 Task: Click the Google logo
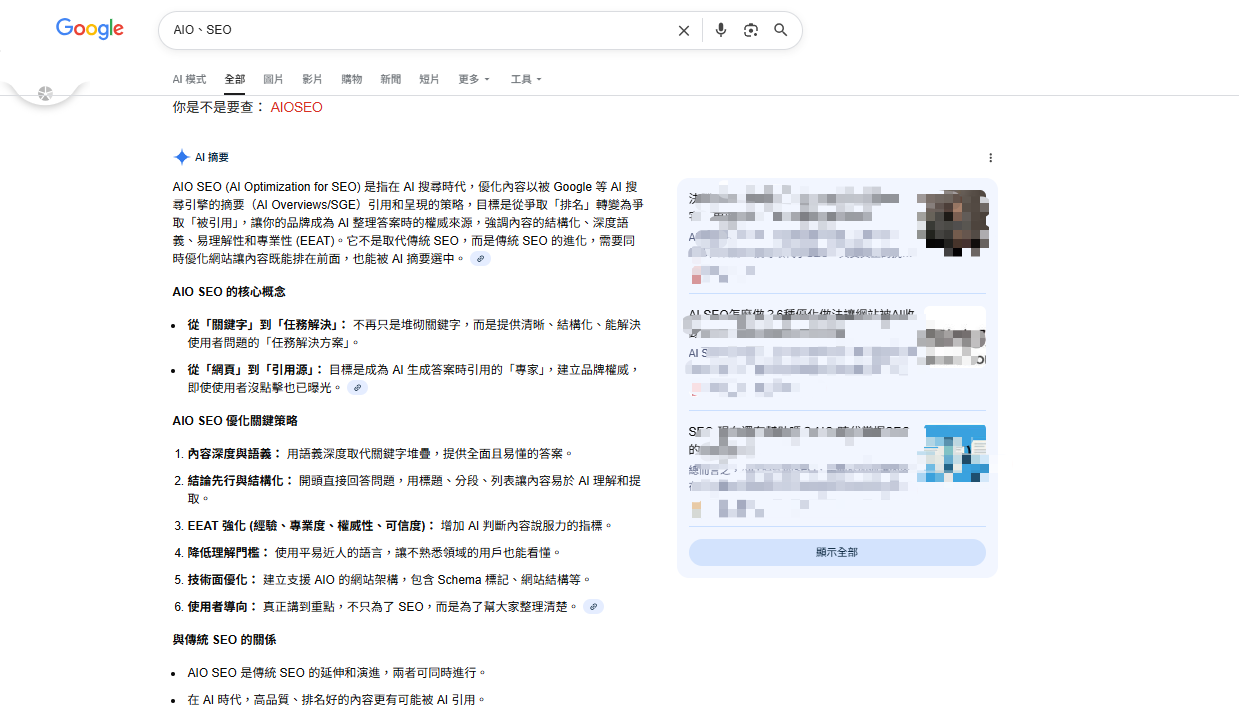pyautogui.click(x=90, y=29)
